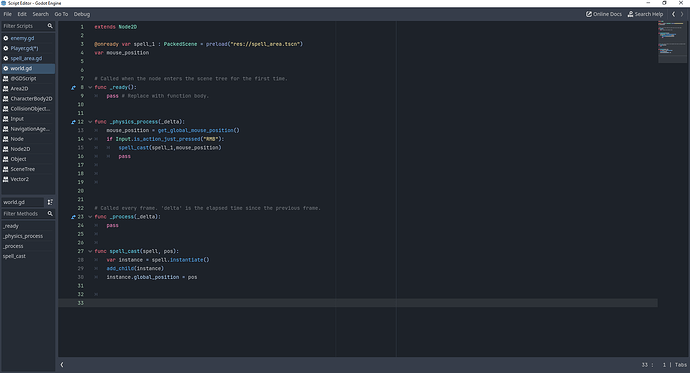Viewport: 690px width, 373px height.
Task: Open the Search Help dialog
Action: 645,14
